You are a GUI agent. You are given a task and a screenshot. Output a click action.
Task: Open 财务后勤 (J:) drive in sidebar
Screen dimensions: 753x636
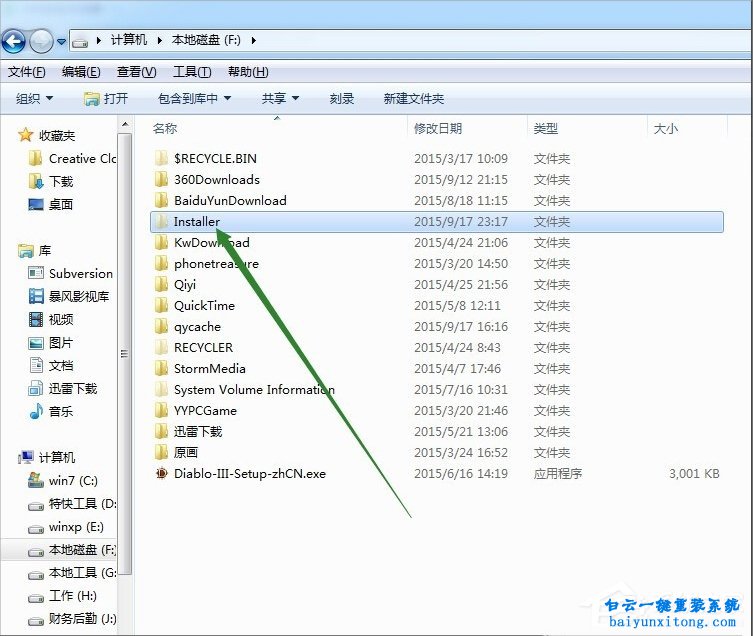pyautogui.click(x=72, y=619)
